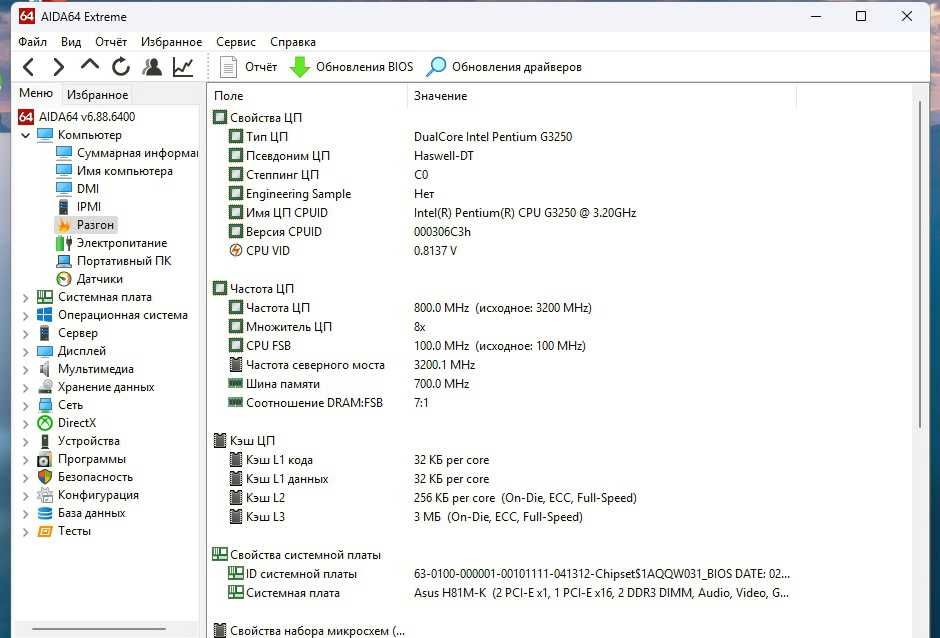940x638 pixels.
Task: Open Обновления драйверов from the toolbar
Action: [504, 67]
